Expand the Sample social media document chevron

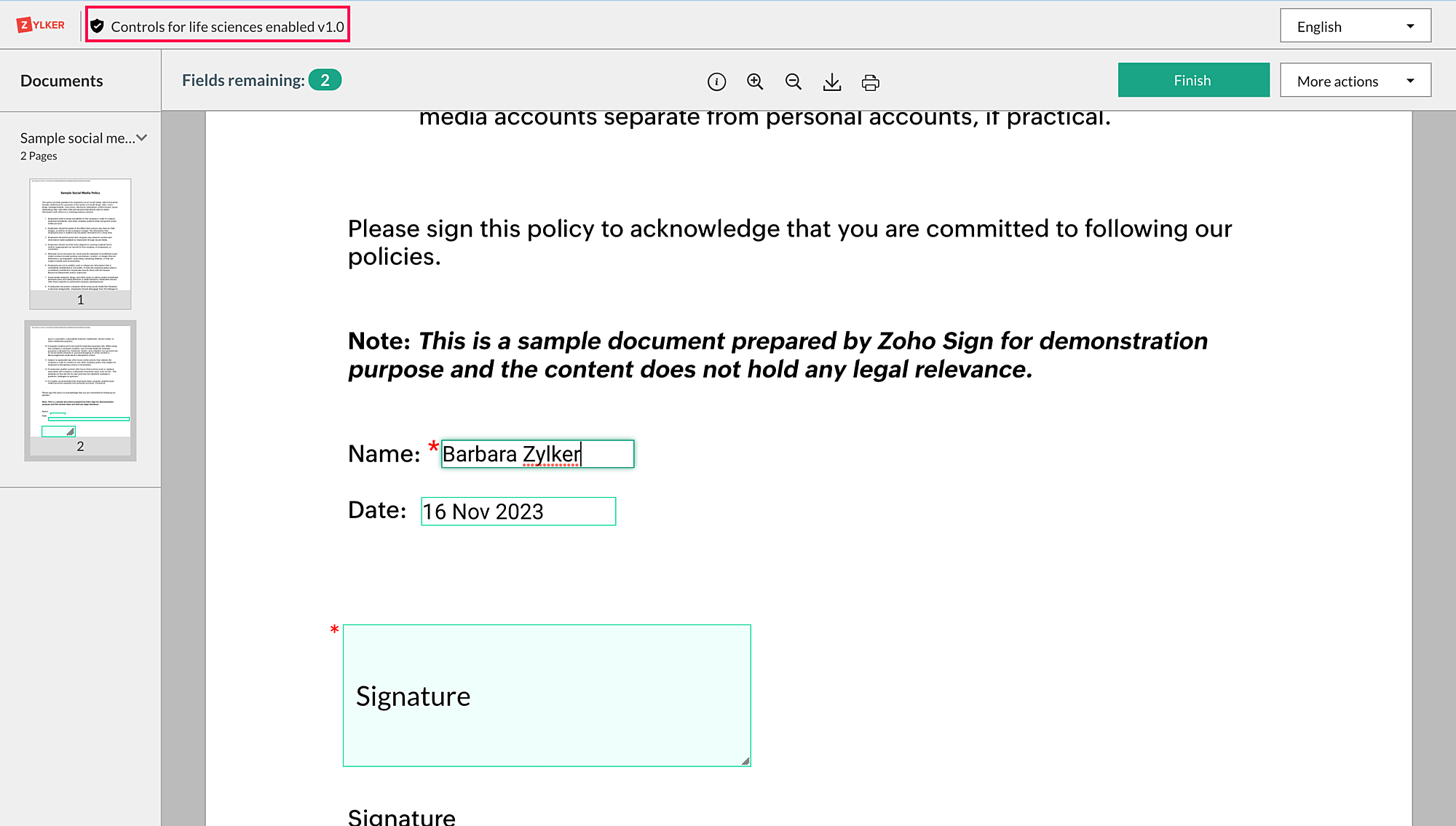tap(142, 138)
